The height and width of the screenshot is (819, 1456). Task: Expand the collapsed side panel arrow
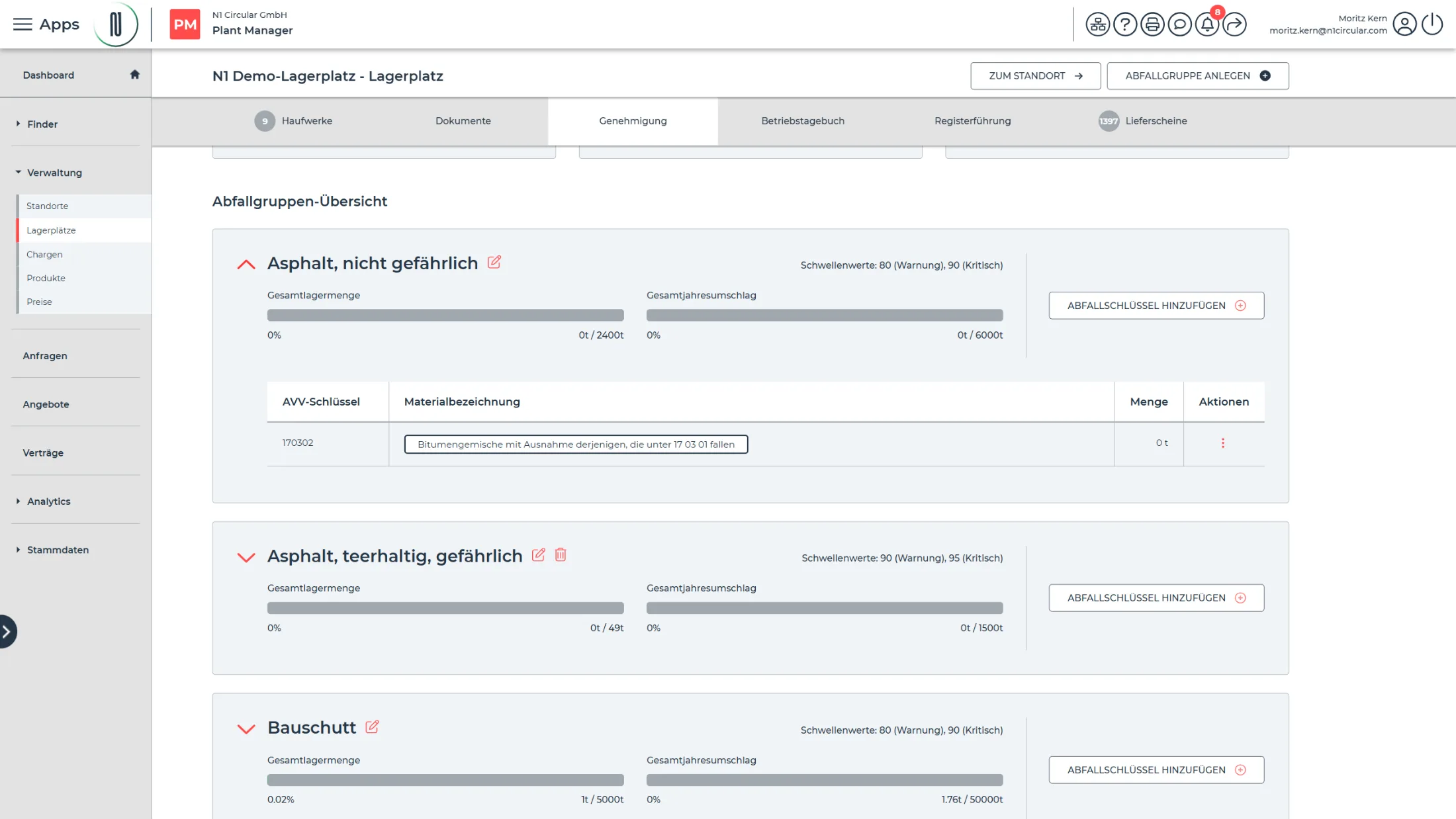7,632
